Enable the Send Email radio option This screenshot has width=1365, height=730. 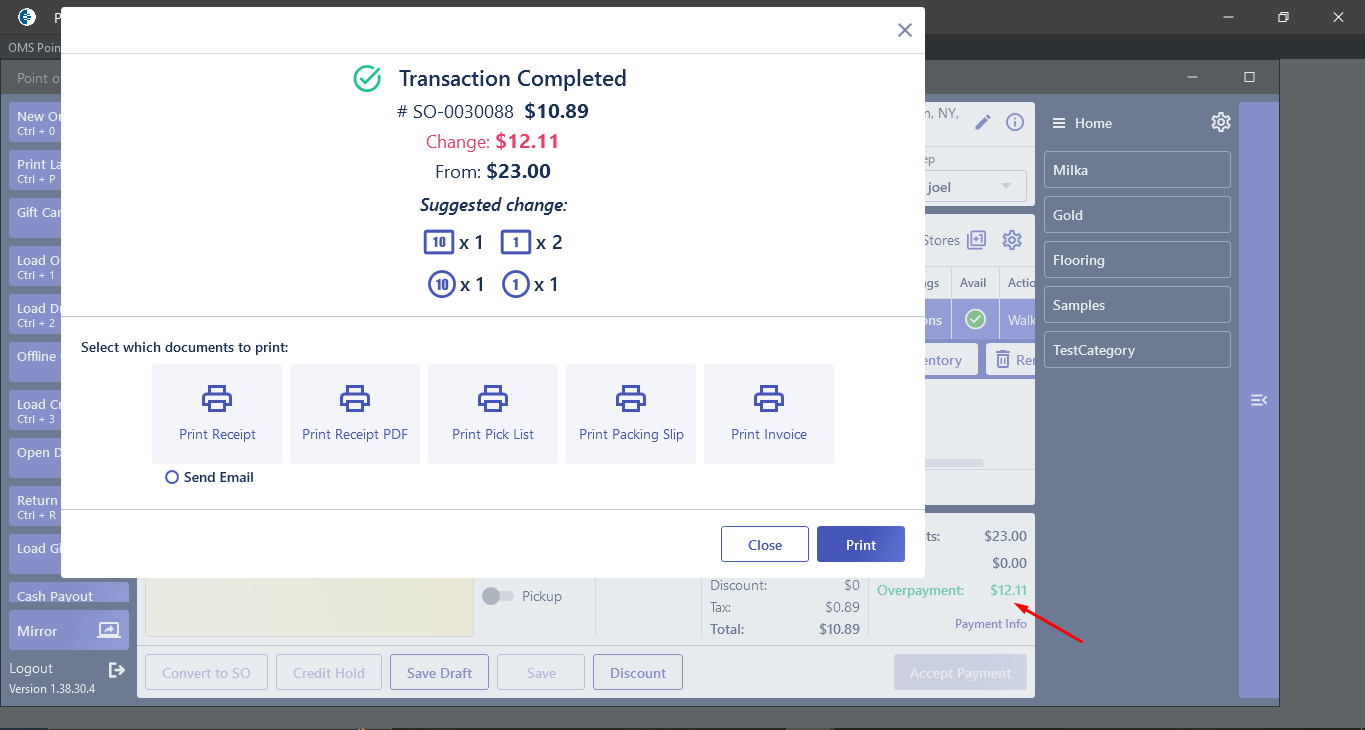pyautogui.click(x=172, y=478)
